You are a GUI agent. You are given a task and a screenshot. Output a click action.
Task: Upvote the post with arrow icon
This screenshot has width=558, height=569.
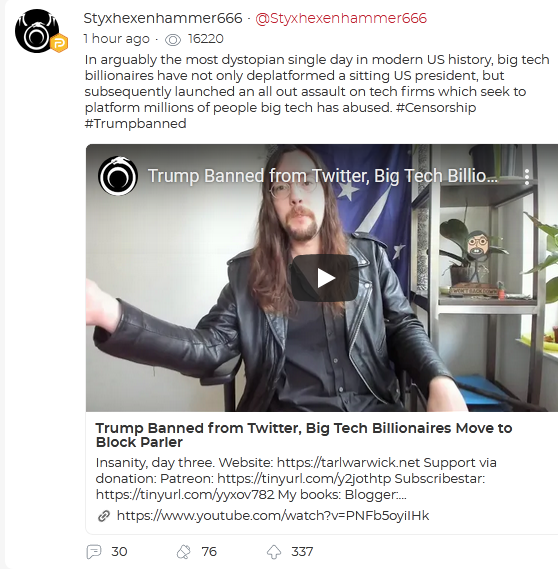[274, 552]
